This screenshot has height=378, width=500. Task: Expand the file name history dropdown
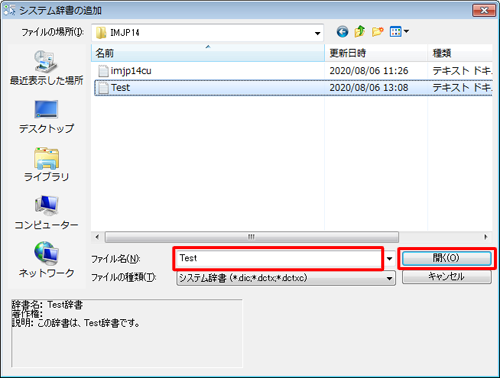tap(389, 259)
